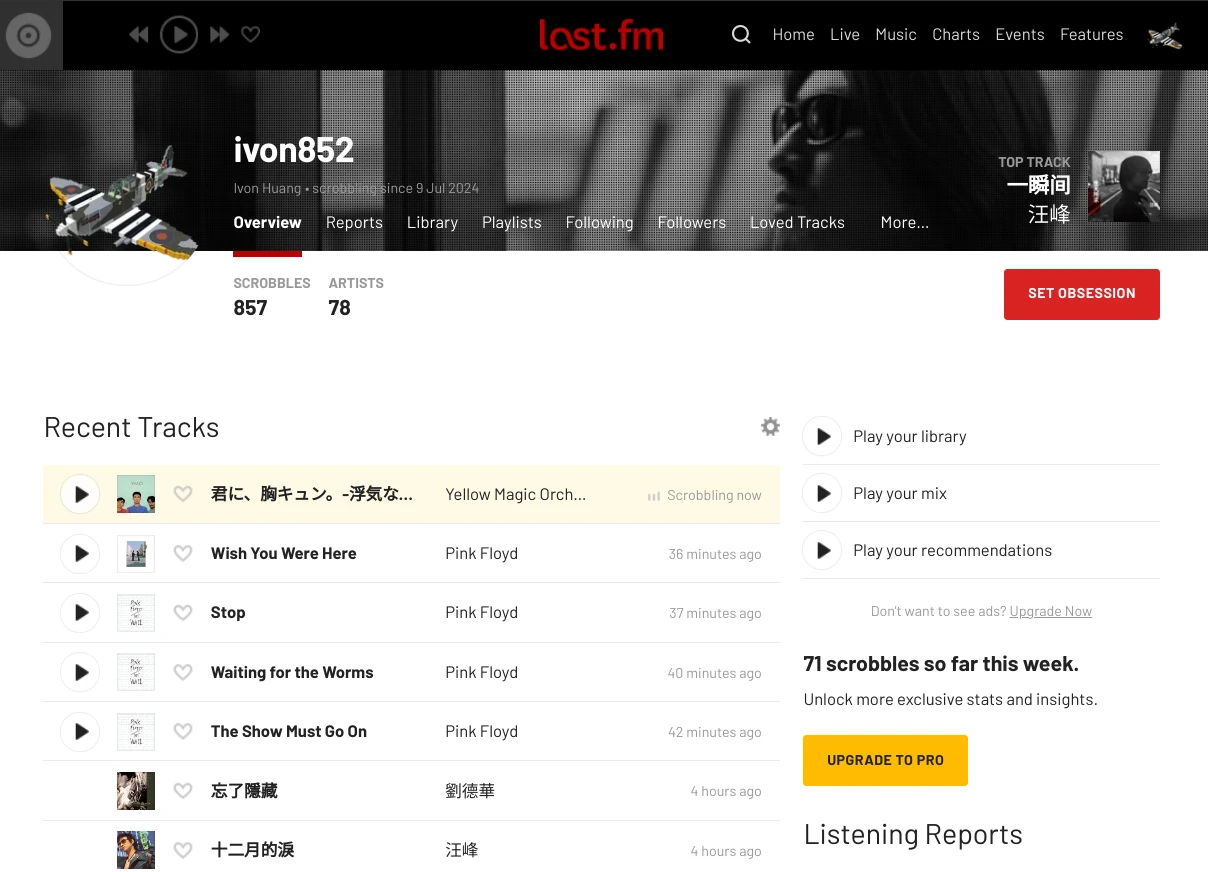Open user avatar menu in top bar
1208x872 pixels.
(1164, 36)
